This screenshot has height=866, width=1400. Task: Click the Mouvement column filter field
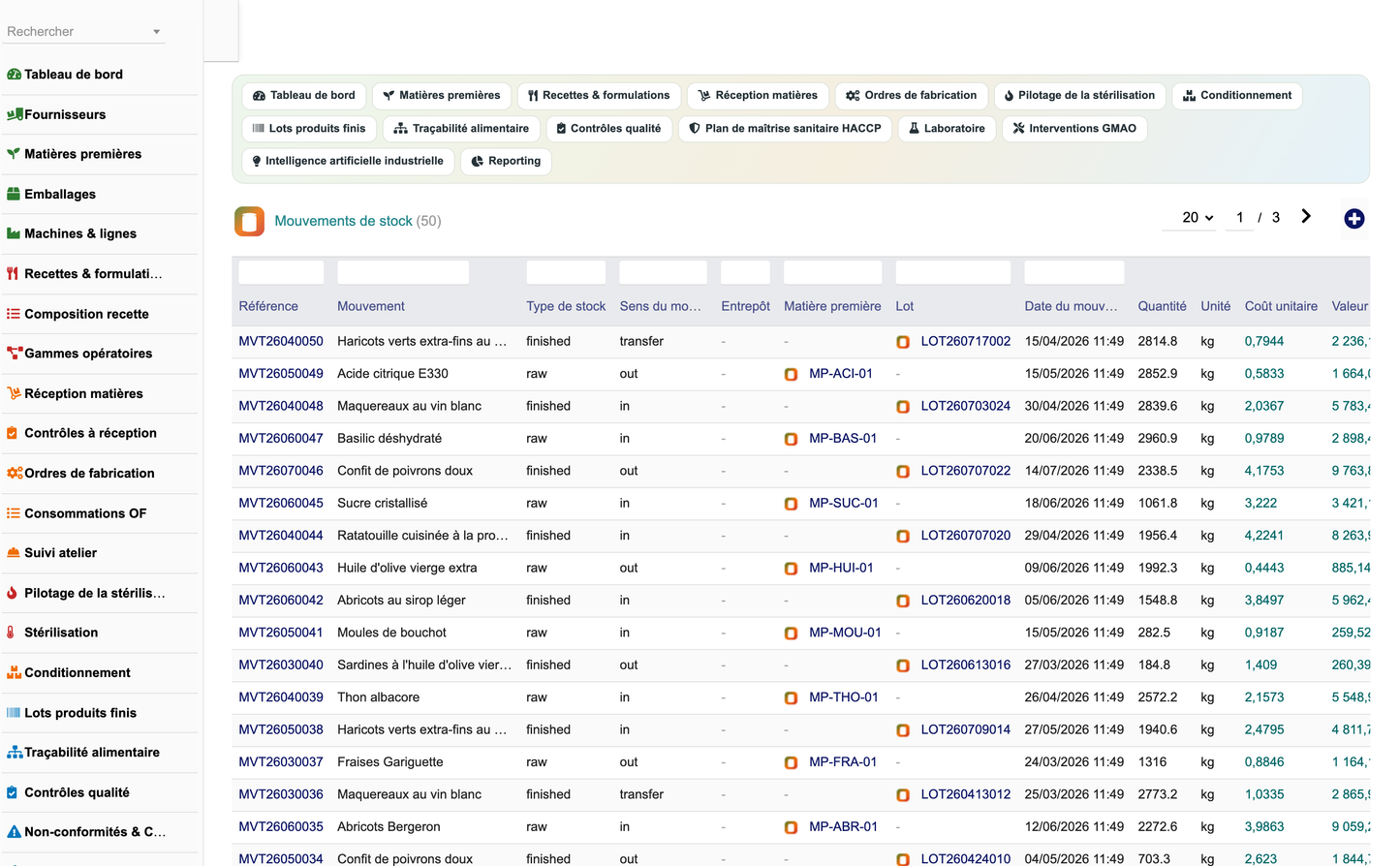[403, 272]
